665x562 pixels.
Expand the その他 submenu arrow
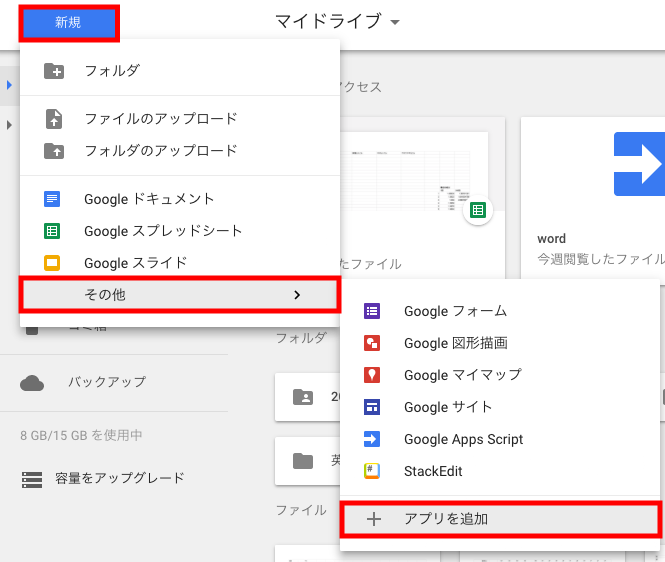(x=297, y=295)
